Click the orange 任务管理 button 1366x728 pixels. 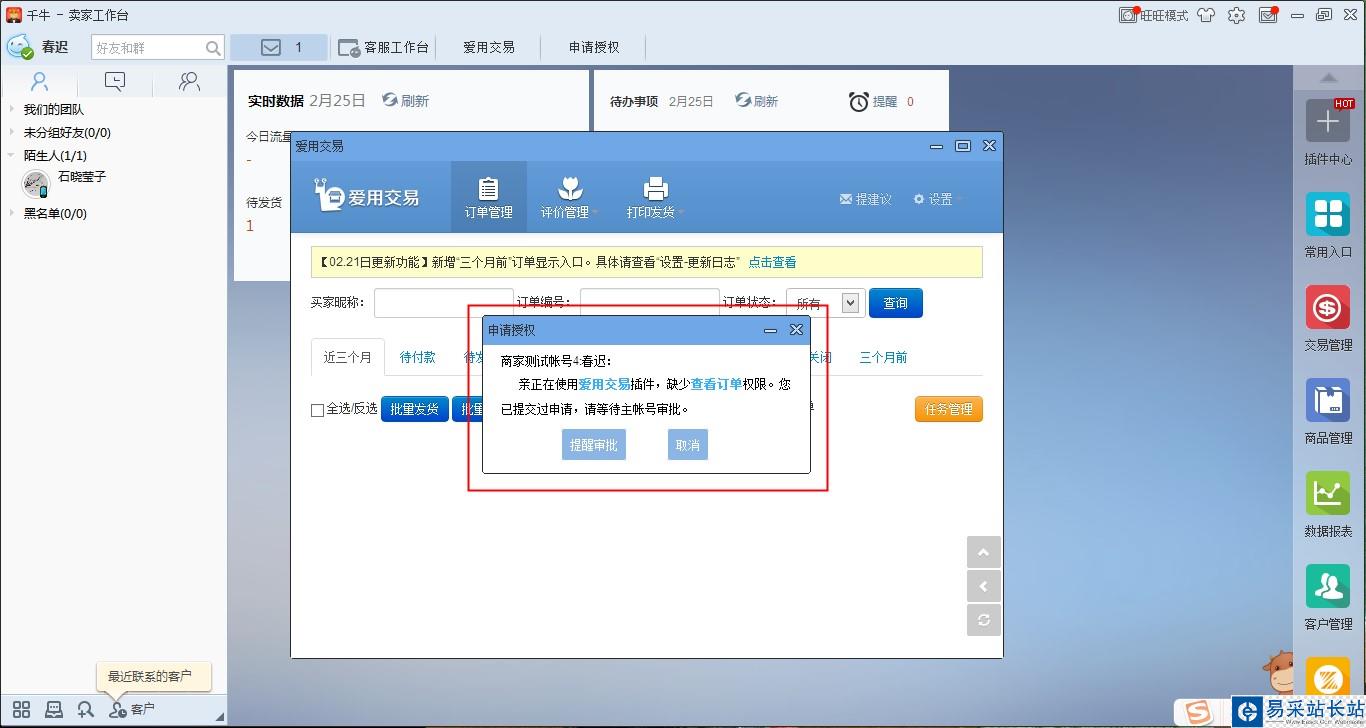pyautogui.click(x=949, y=409)
